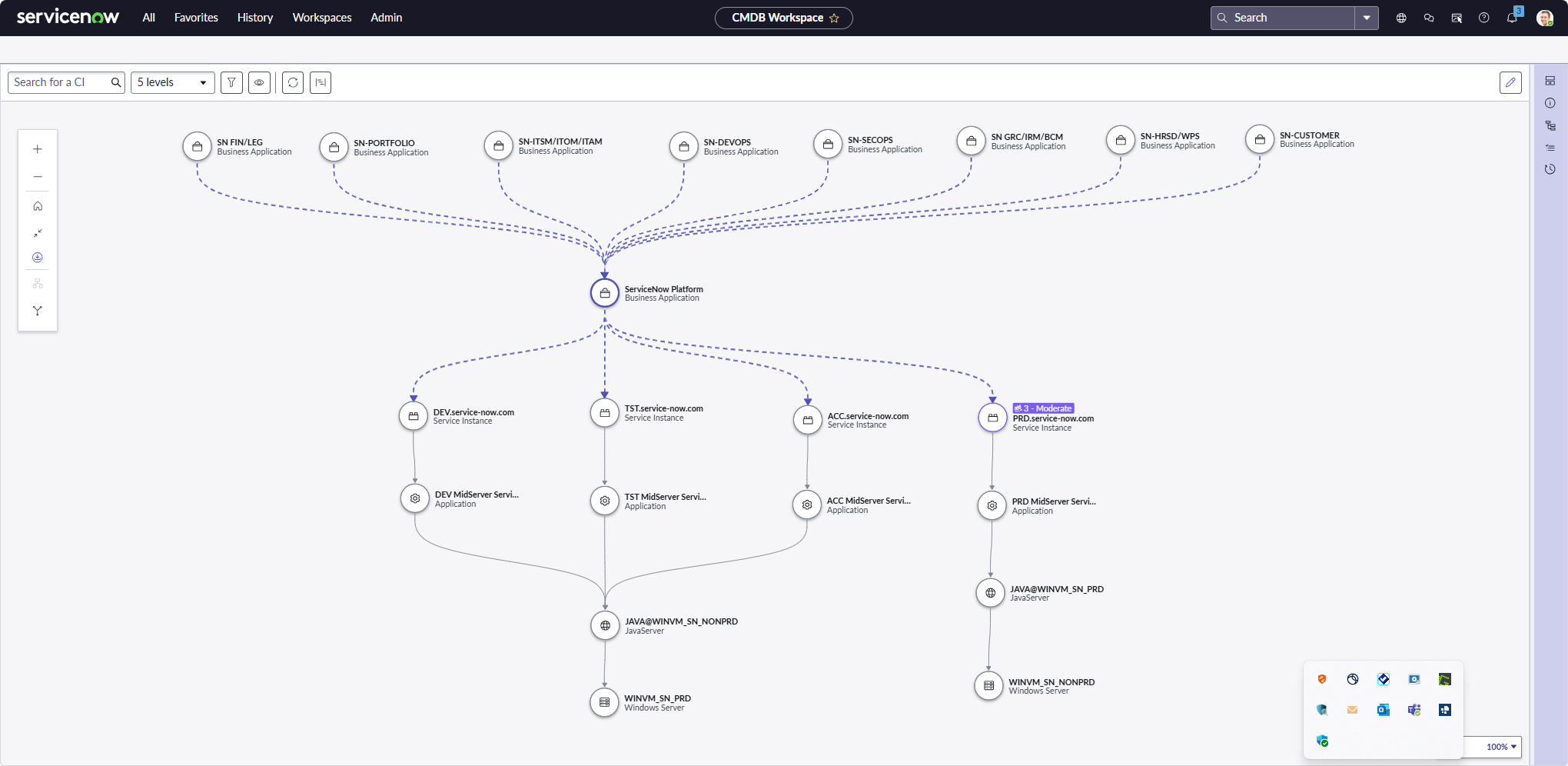The image size is (1568, 766).
Task: Select the ServiceNow Platform node
Action: (605, 293)
